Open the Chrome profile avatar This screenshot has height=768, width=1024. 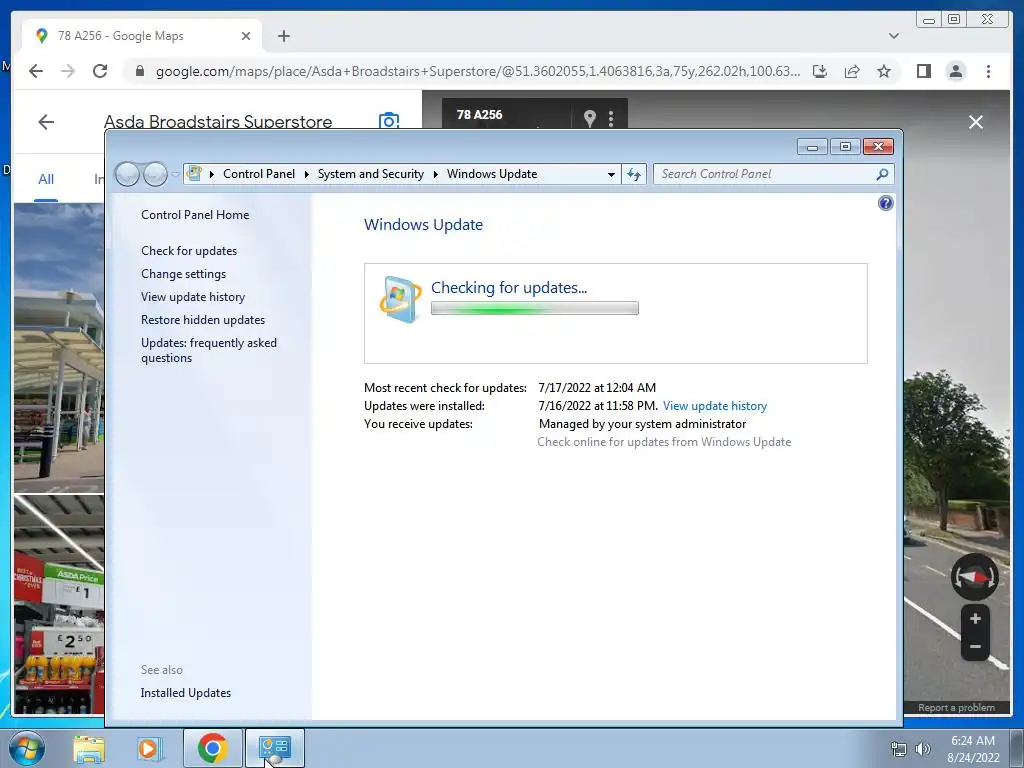pos(955,71)
